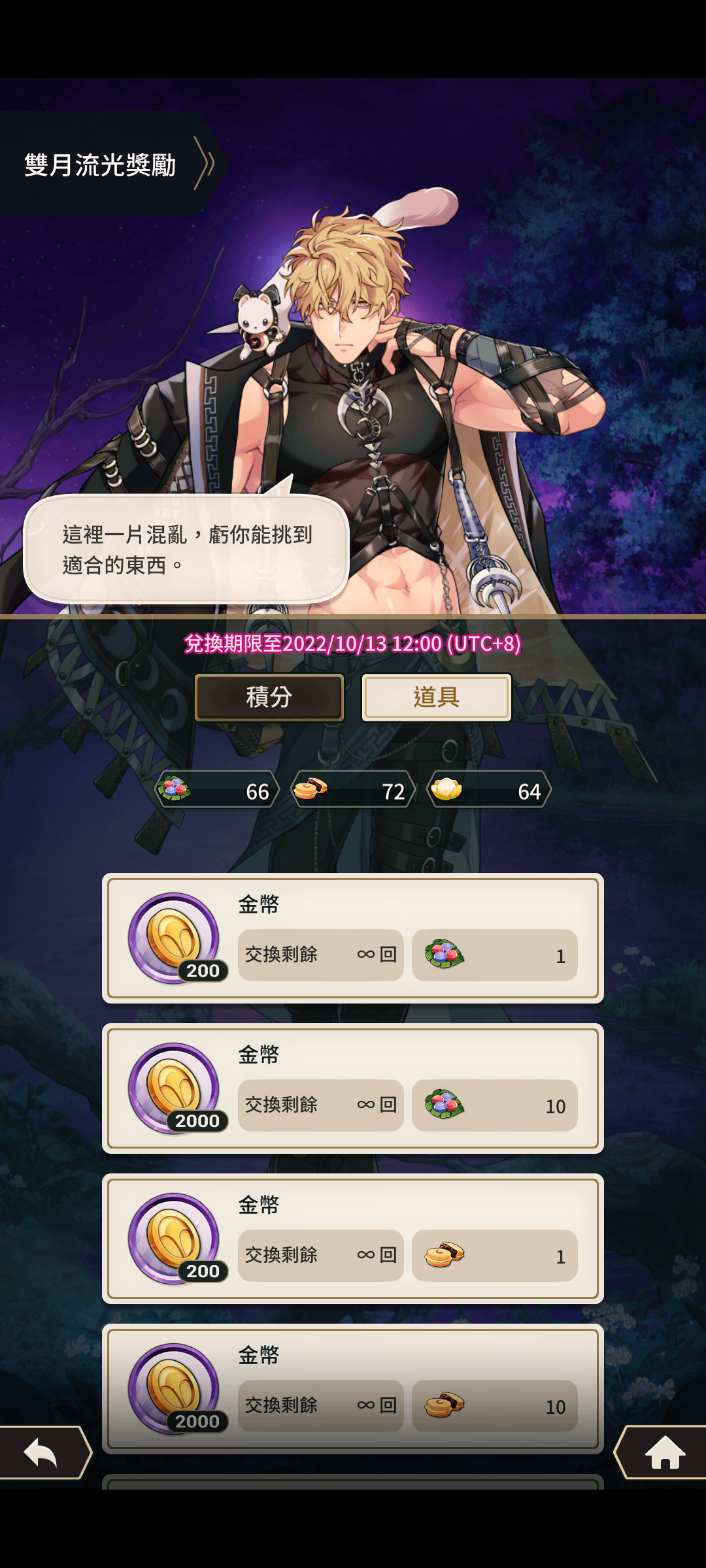This screenshot has height=1568, width=706.
Task: Exchange 10 rice balls for 2000 gold
Action: tap(495, 1105)
